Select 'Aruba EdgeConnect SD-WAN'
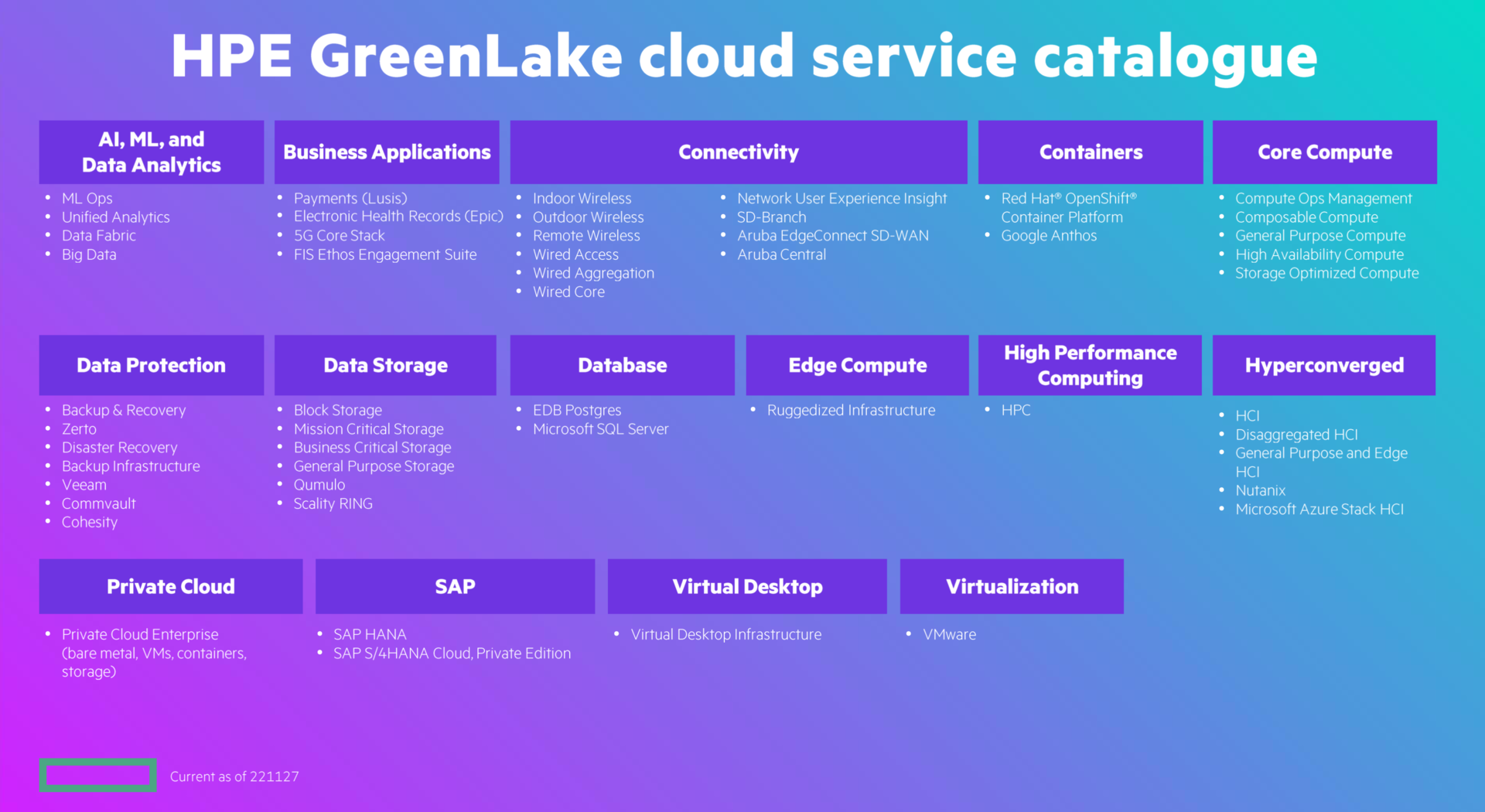 [833, 236]
